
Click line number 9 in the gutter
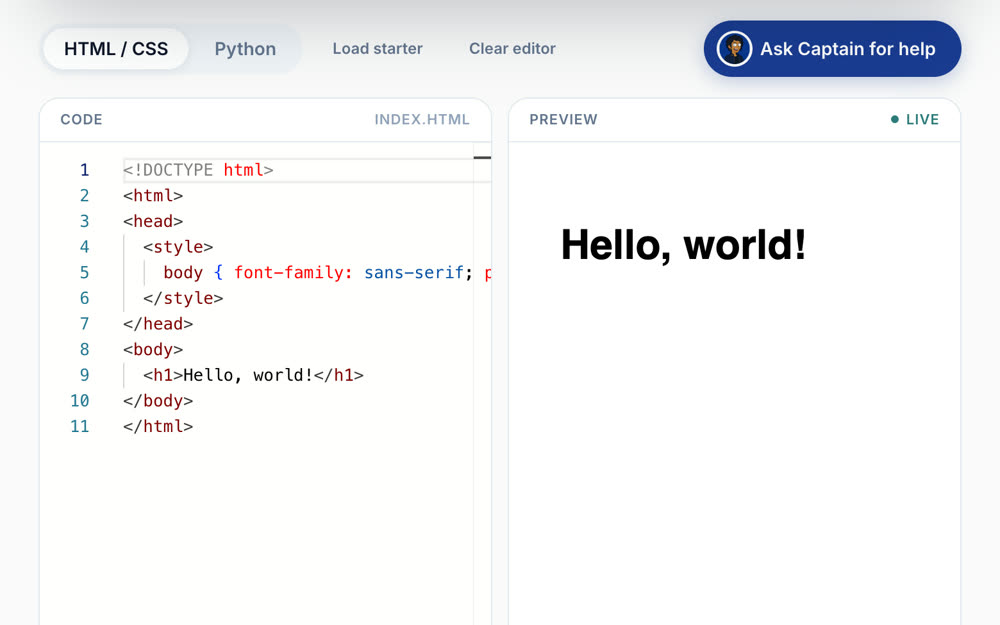[x=84, y=375]
